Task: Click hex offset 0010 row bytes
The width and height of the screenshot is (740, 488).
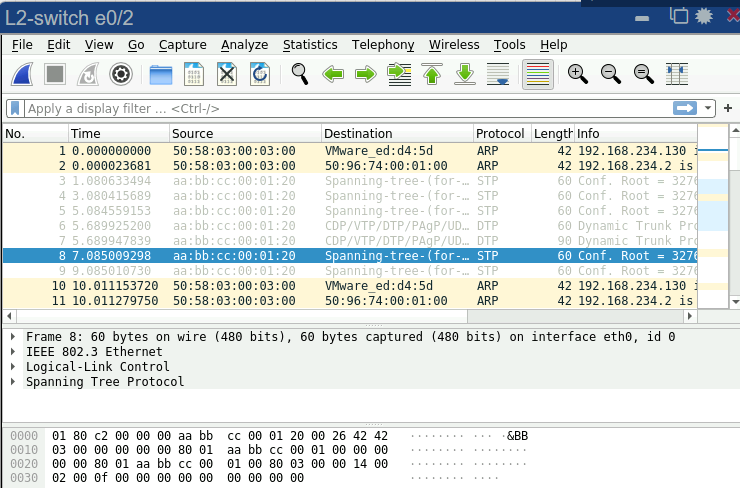Action: pos(220,450)
